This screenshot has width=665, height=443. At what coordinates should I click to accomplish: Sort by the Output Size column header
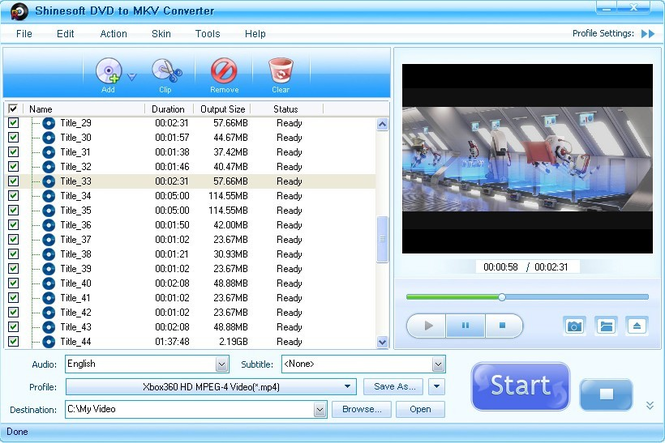click(222, 109)
